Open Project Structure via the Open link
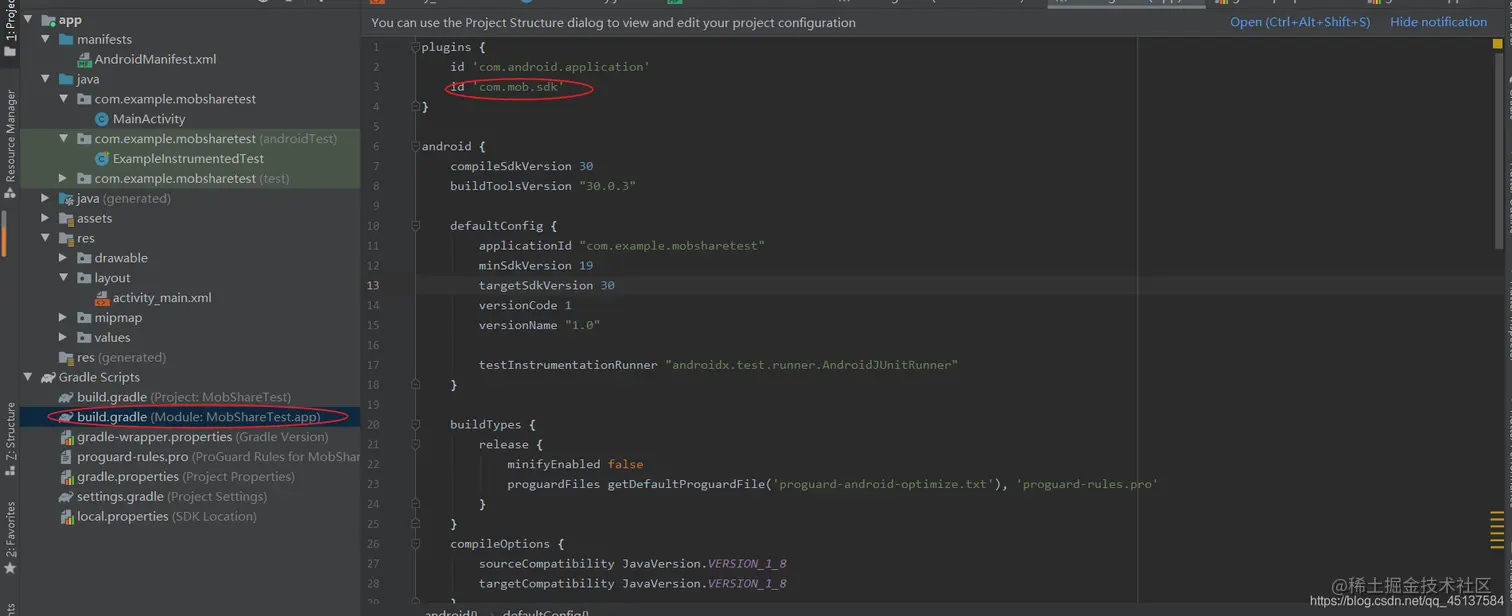This screenshot has height=616, width=1512. 1299,22
